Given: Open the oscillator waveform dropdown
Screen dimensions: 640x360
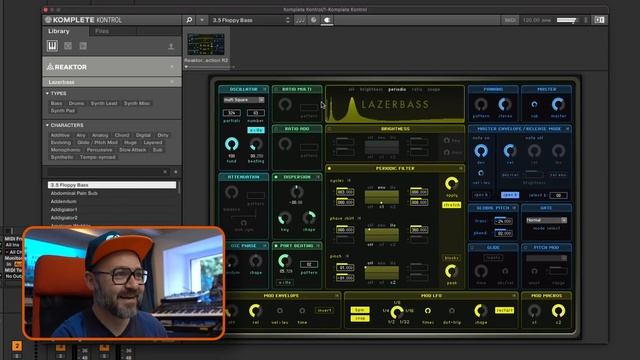Looking at the screenshot, I should [244, 100].
